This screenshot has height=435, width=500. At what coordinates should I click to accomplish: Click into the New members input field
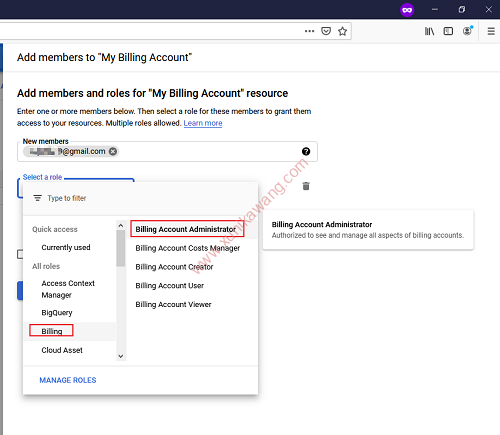167,152
